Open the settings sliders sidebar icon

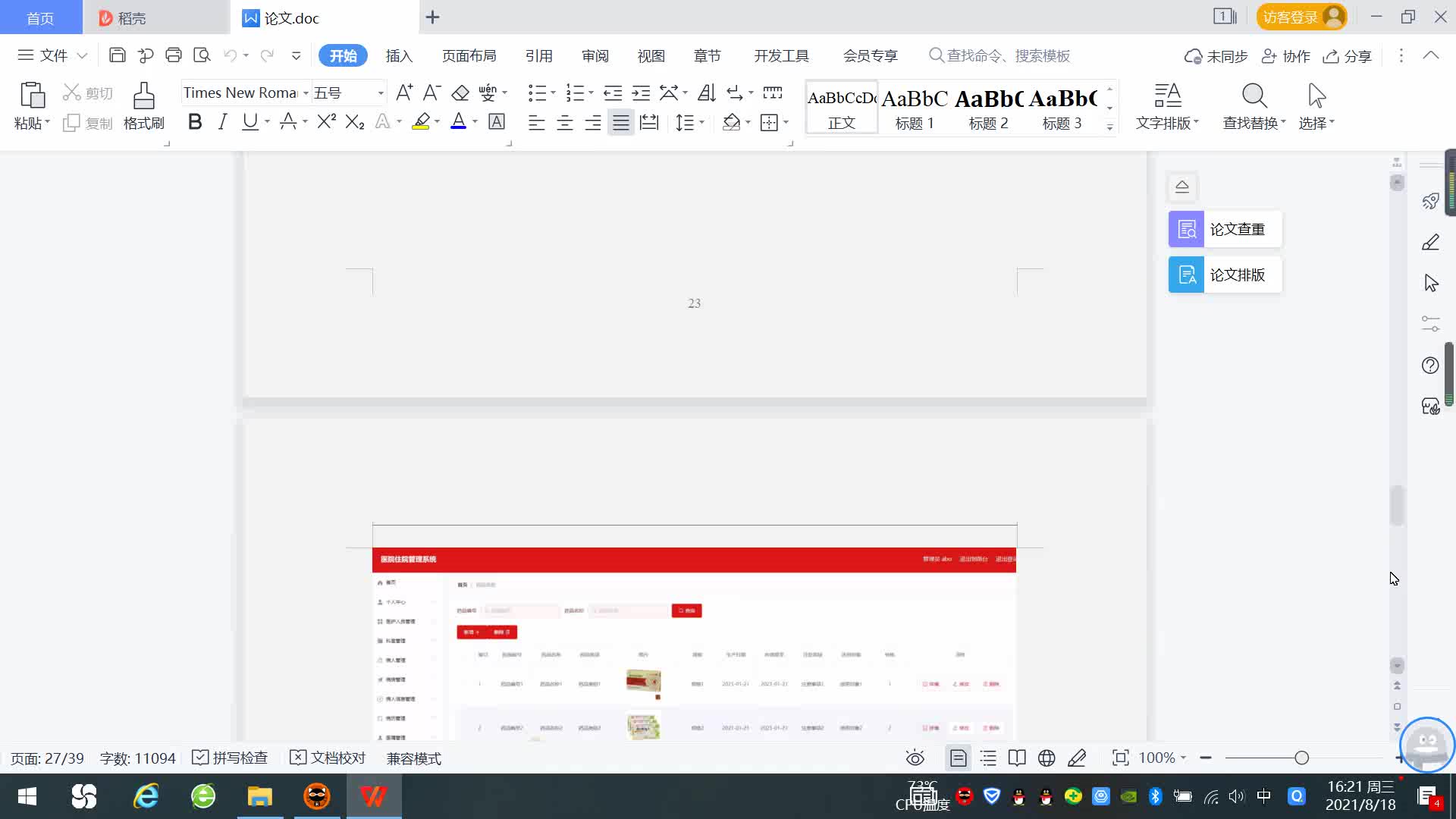click(1430, 324)
